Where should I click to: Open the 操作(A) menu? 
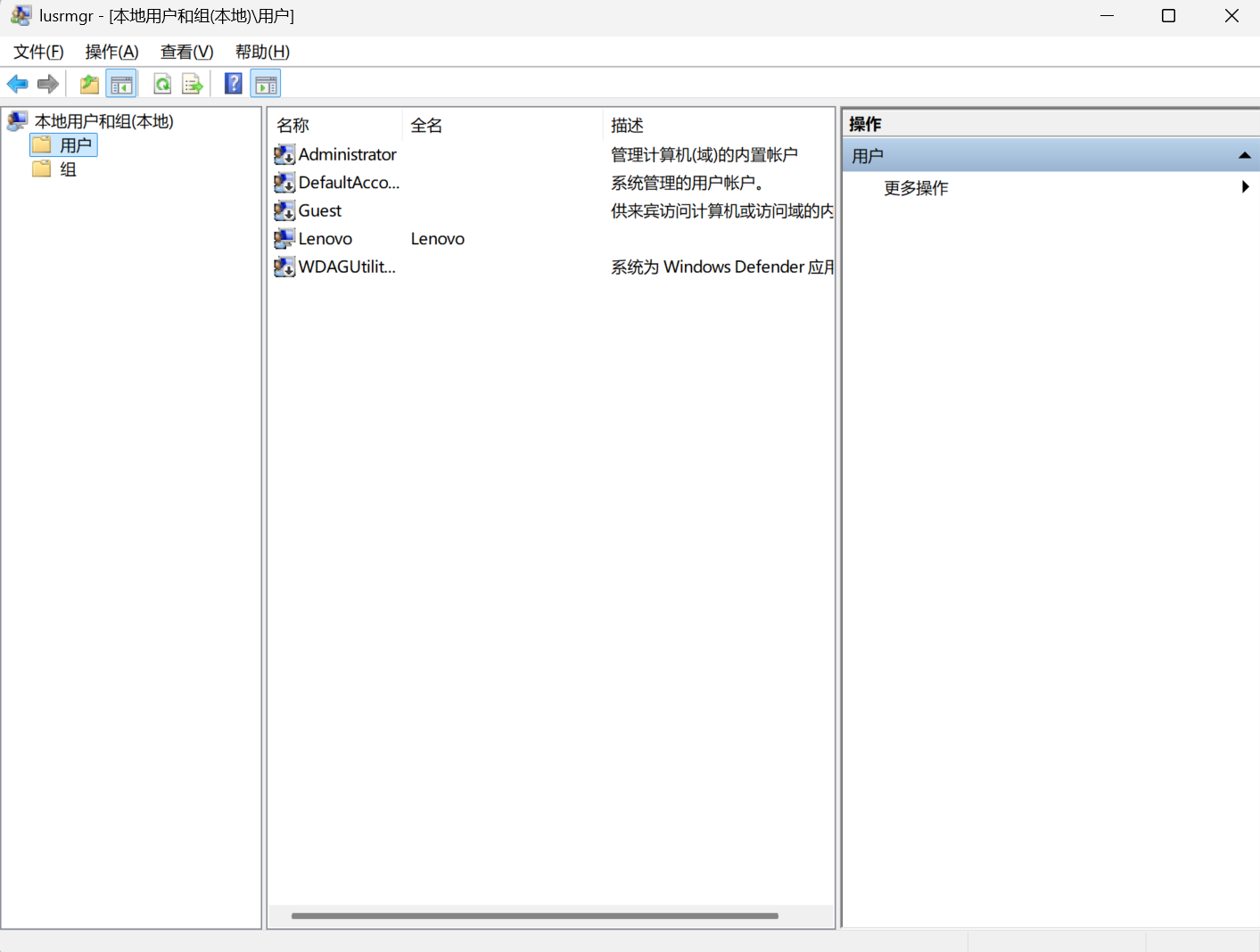click(x=111, y=52)
